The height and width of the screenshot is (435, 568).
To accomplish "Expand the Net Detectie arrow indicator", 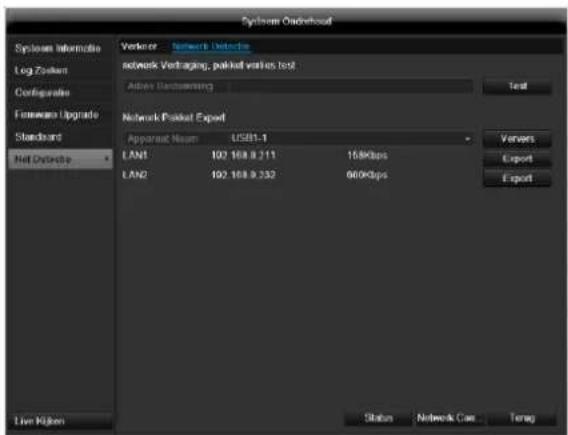I will pyautogui.click(x=106, y=159).
